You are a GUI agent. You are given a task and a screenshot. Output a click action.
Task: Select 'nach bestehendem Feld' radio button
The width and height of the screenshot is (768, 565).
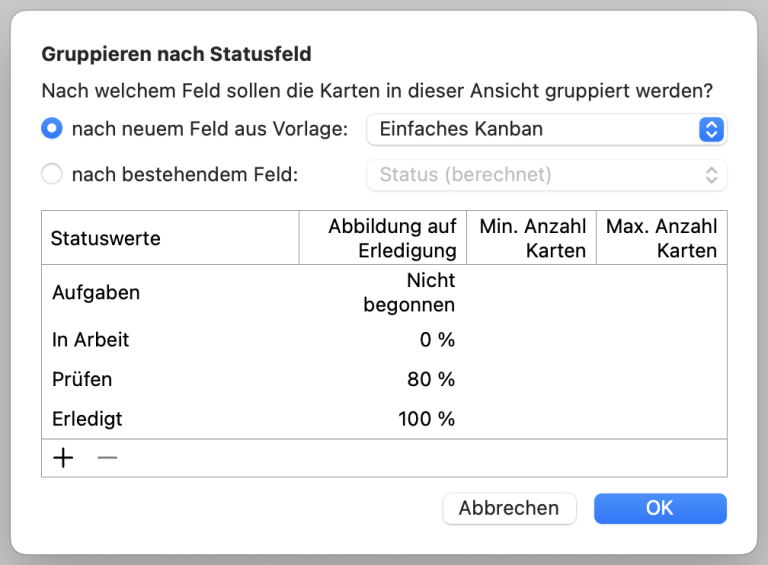click(x=52, y=174)
